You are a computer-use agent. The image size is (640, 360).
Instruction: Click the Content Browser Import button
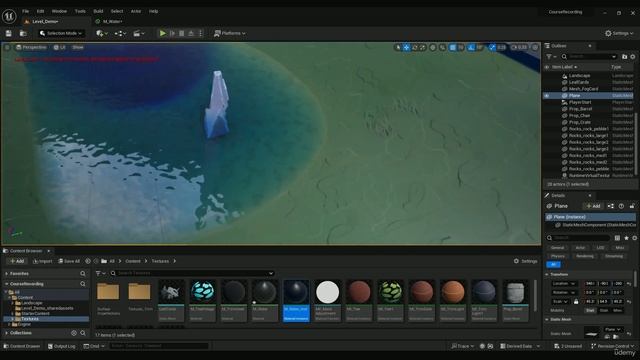click(42, 261)
